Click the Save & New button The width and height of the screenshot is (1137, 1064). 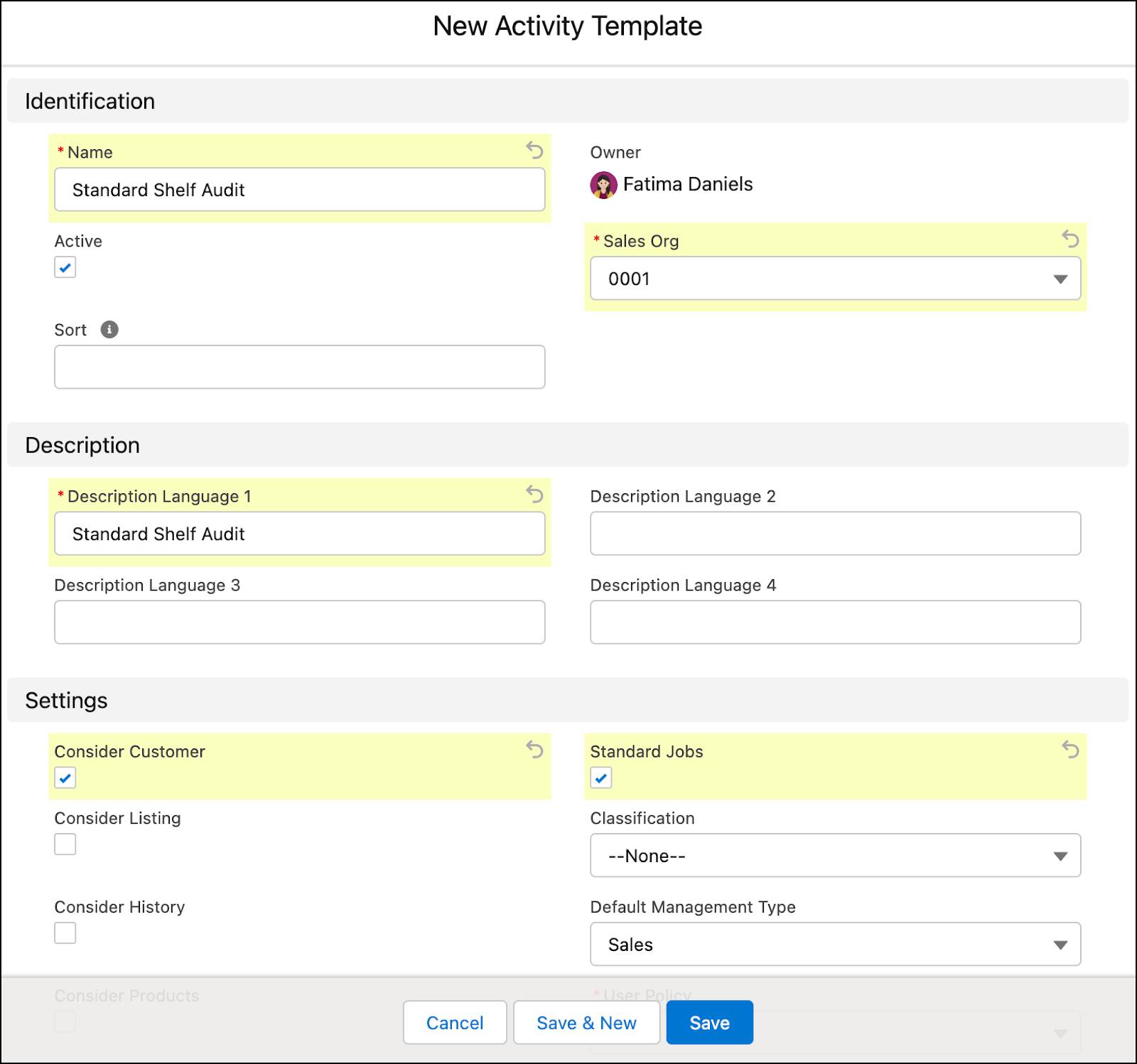586,1023
